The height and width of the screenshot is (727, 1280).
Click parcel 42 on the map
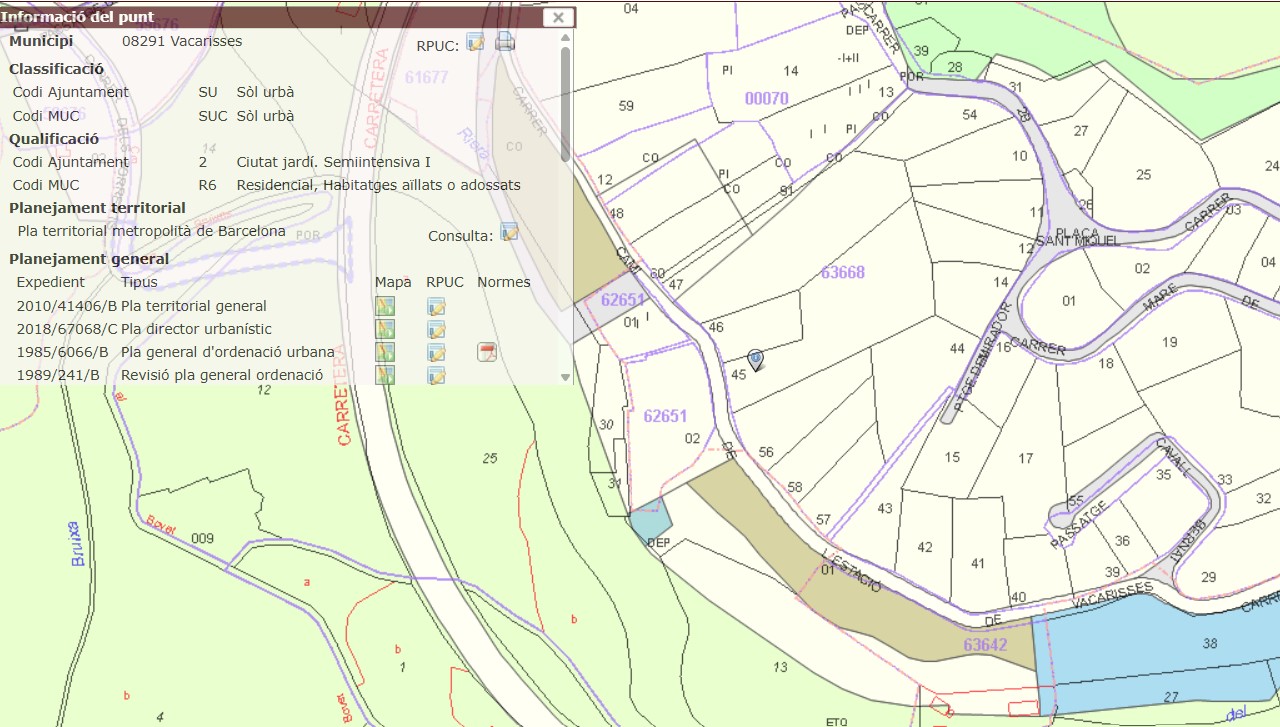[x=925, y=547]
